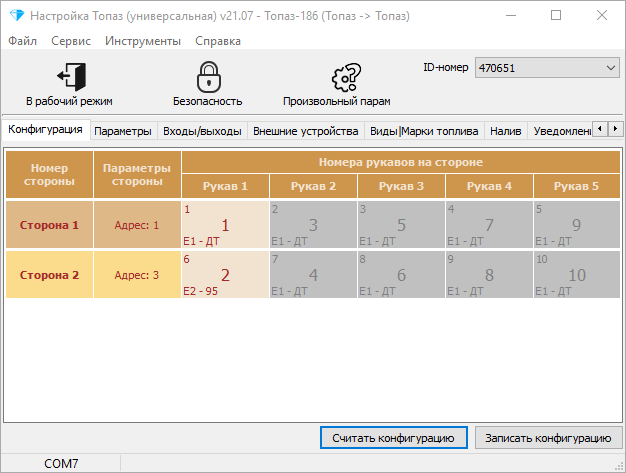Select the 'Сторона 1' row header

tap(50, 225)
